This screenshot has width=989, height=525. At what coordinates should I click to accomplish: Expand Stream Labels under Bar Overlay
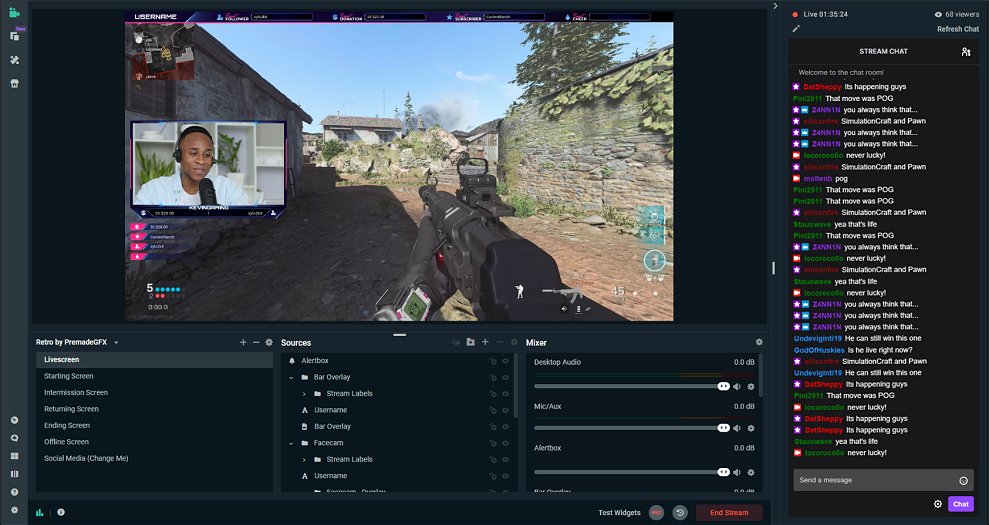point(304,394)
